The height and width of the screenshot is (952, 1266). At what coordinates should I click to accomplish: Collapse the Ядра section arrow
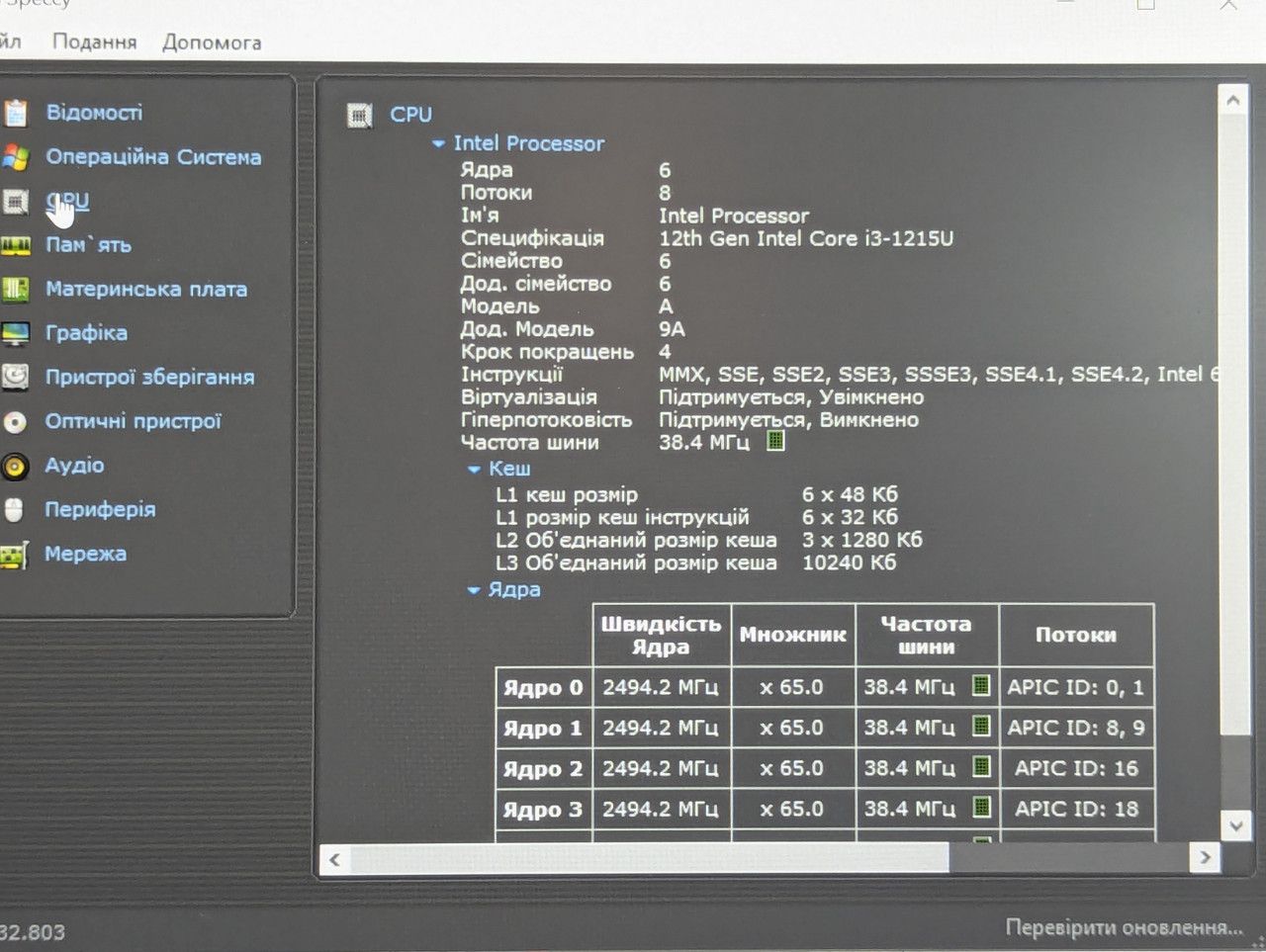pyautogui.click(x=474, y=590)
